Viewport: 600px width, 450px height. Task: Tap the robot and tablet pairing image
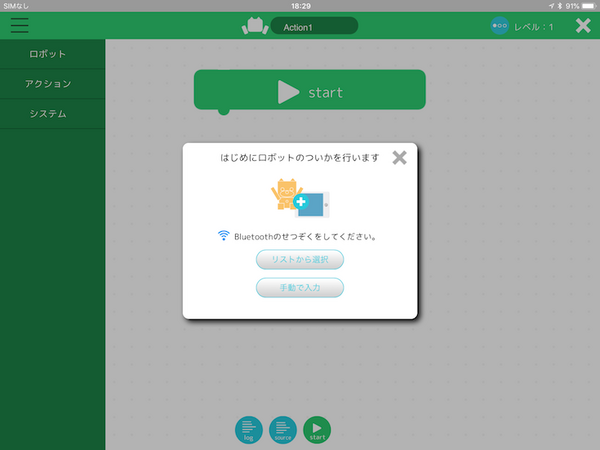[300, 198]
